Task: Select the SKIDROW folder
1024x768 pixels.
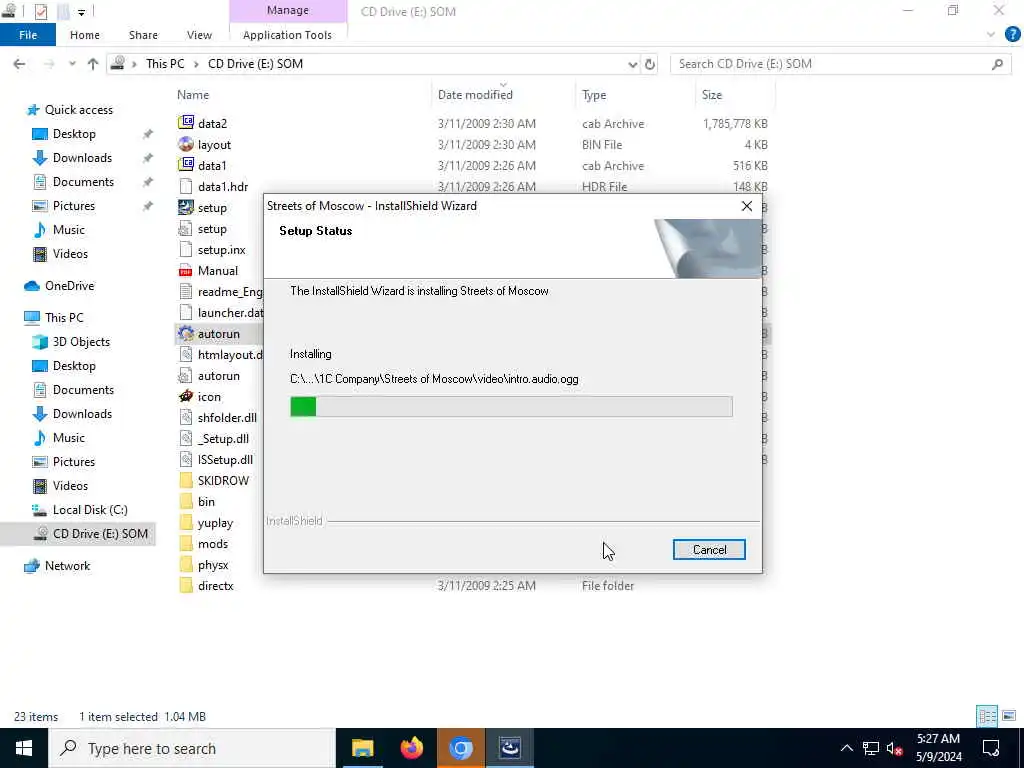Action: coord(223,481)
